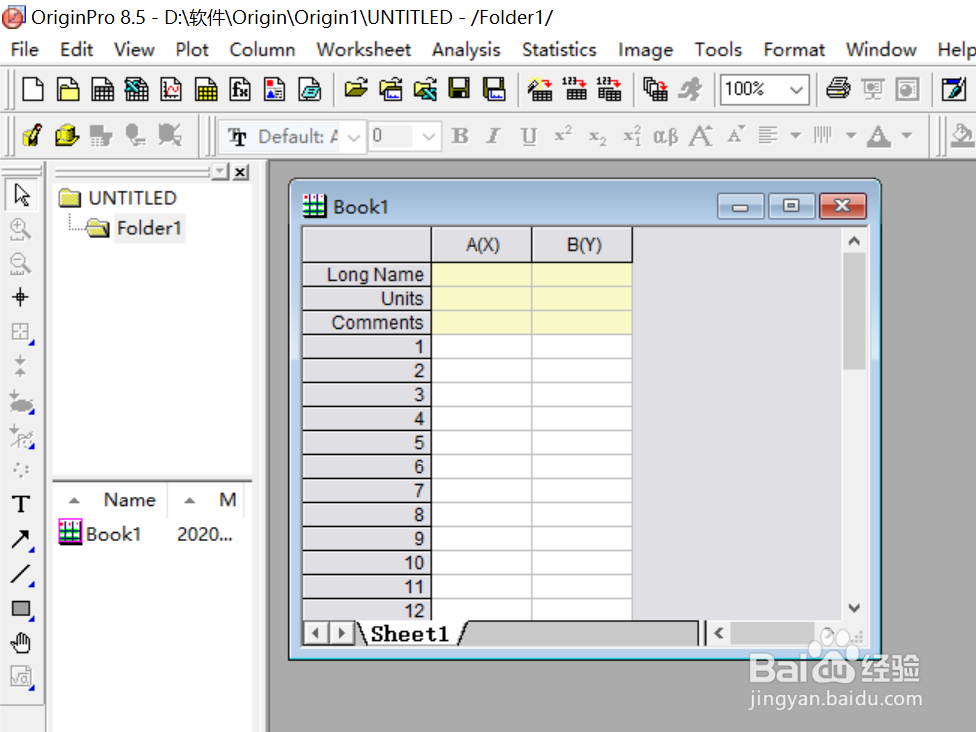Create a new folder

pyautogui.click(x=68, y=89)
